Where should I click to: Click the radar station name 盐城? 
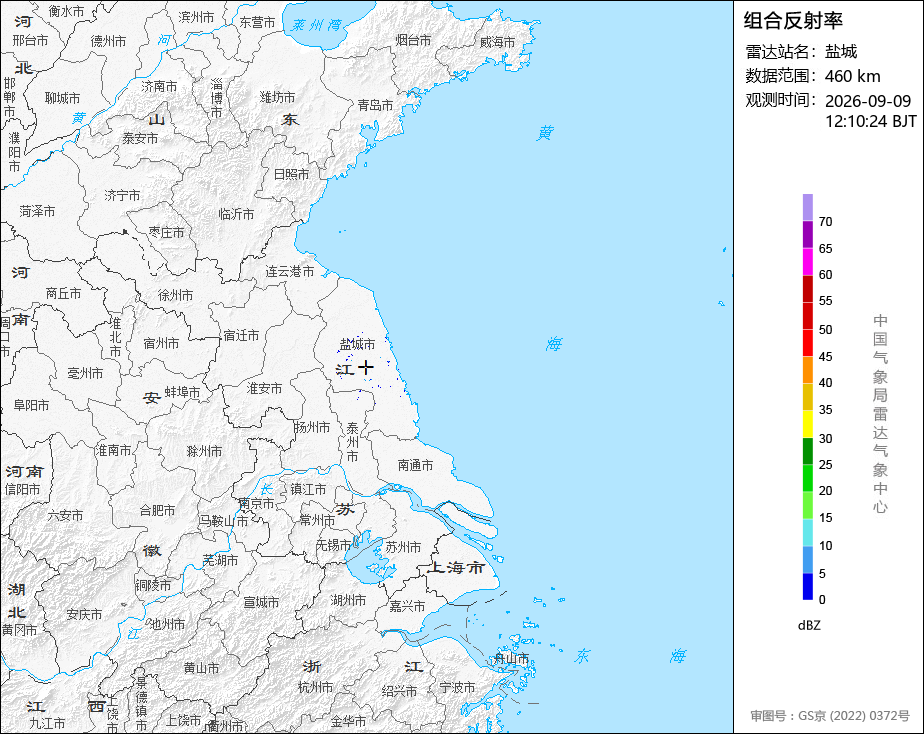click(841, 52)
